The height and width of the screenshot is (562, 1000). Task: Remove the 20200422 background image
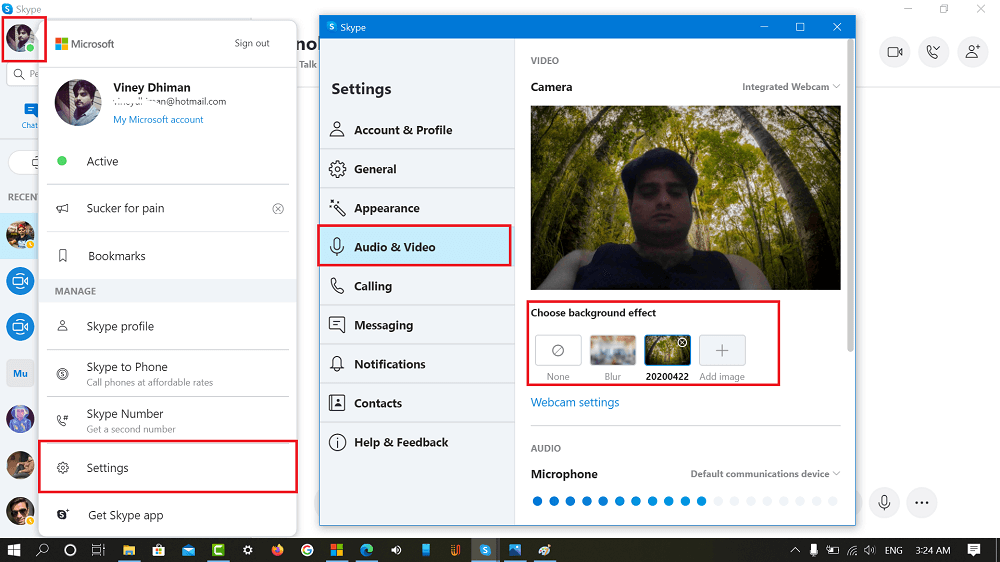(x=682, y=343)
